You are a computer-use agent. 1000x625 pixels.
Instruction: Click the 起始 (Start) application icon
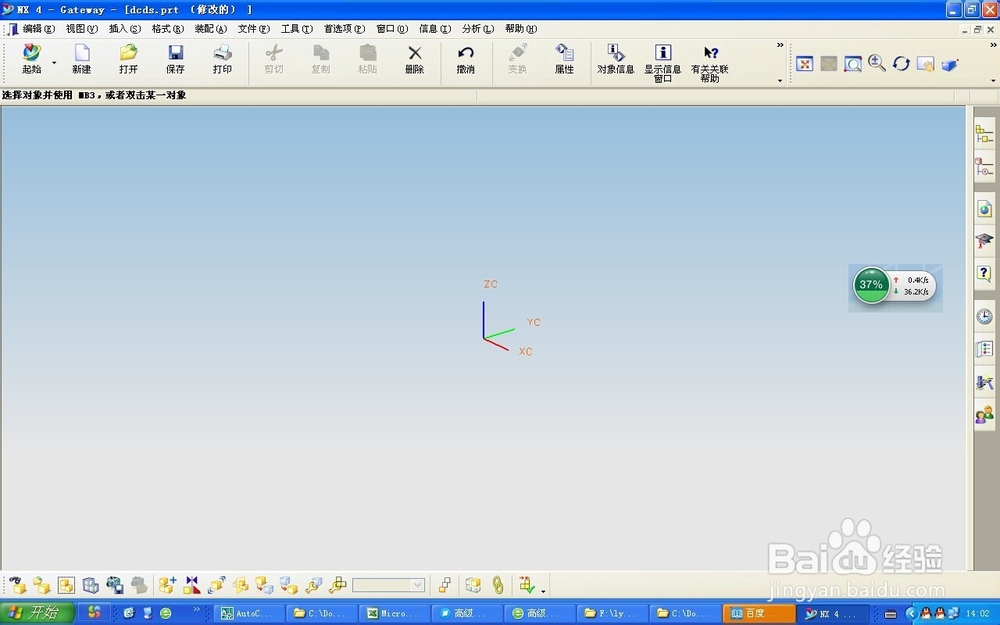31,59
